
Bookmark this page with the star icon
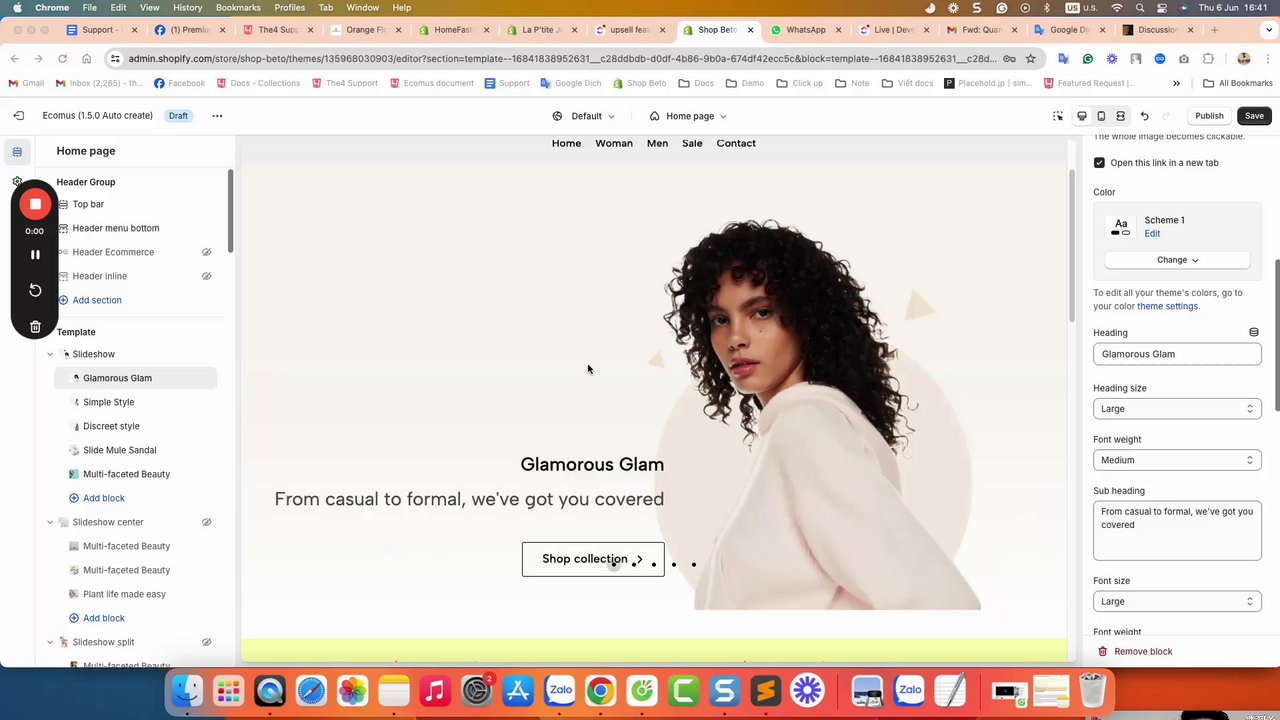tap(1030, 58)
